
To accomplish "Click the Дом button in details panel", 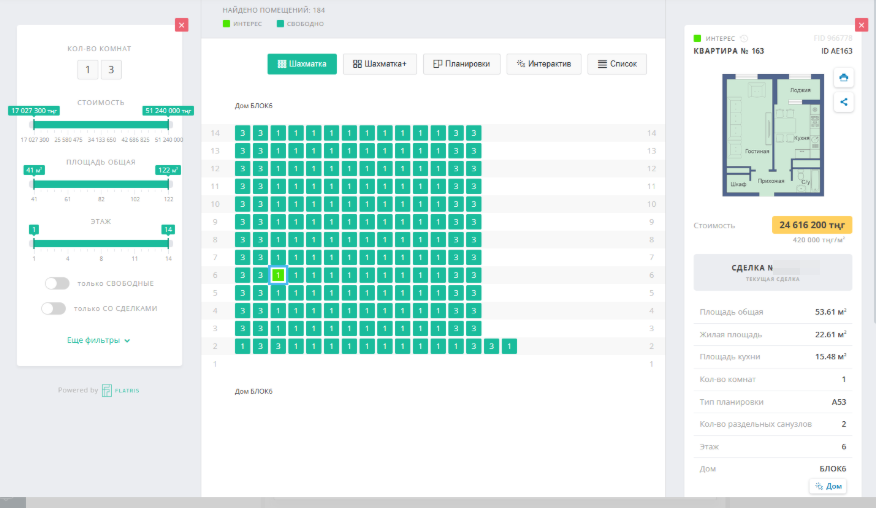I will click(x=828, y=486).
